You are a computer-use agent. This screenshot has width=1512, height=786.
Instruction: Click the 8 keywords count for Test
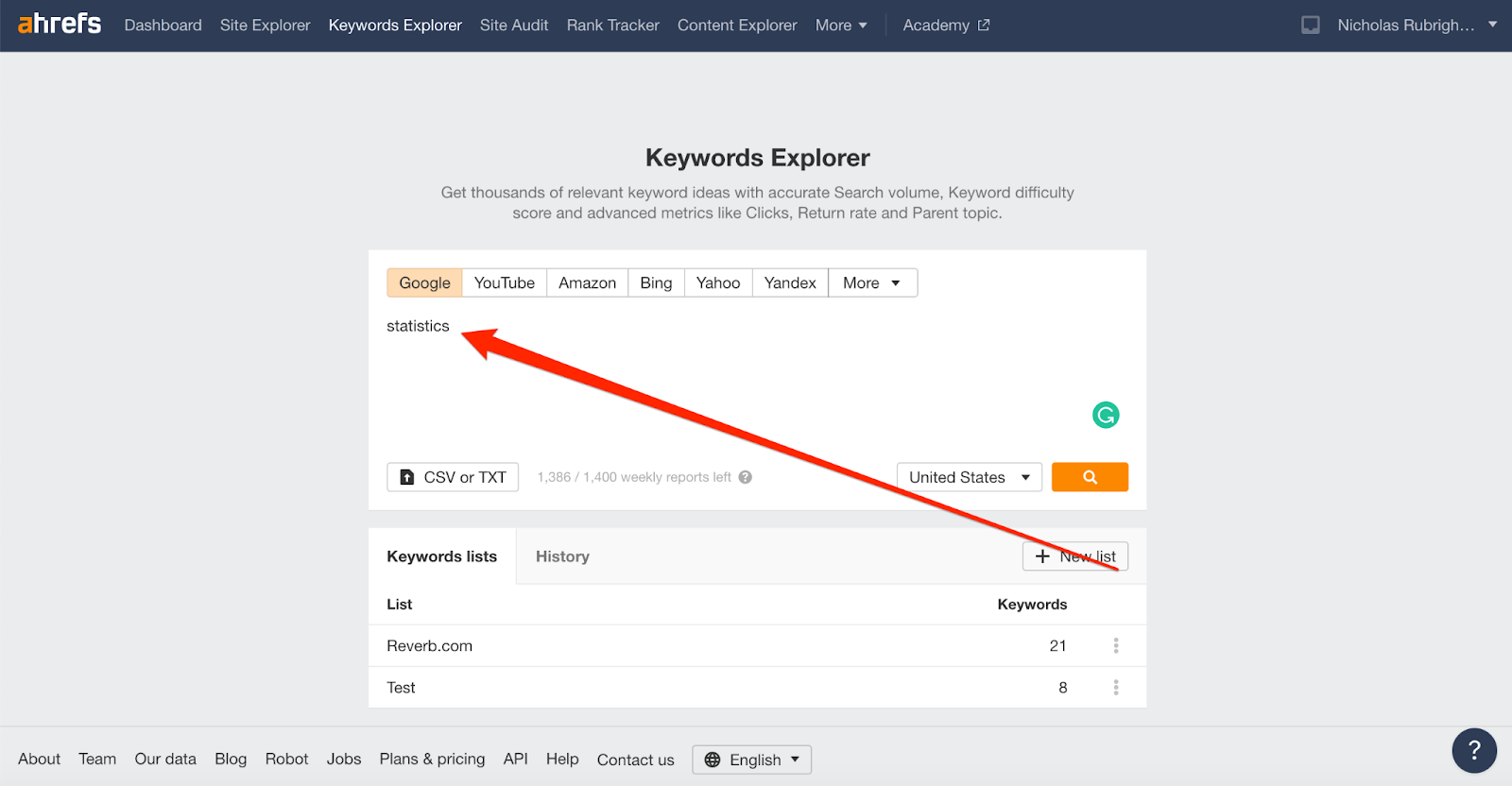tap(1062, 688)
